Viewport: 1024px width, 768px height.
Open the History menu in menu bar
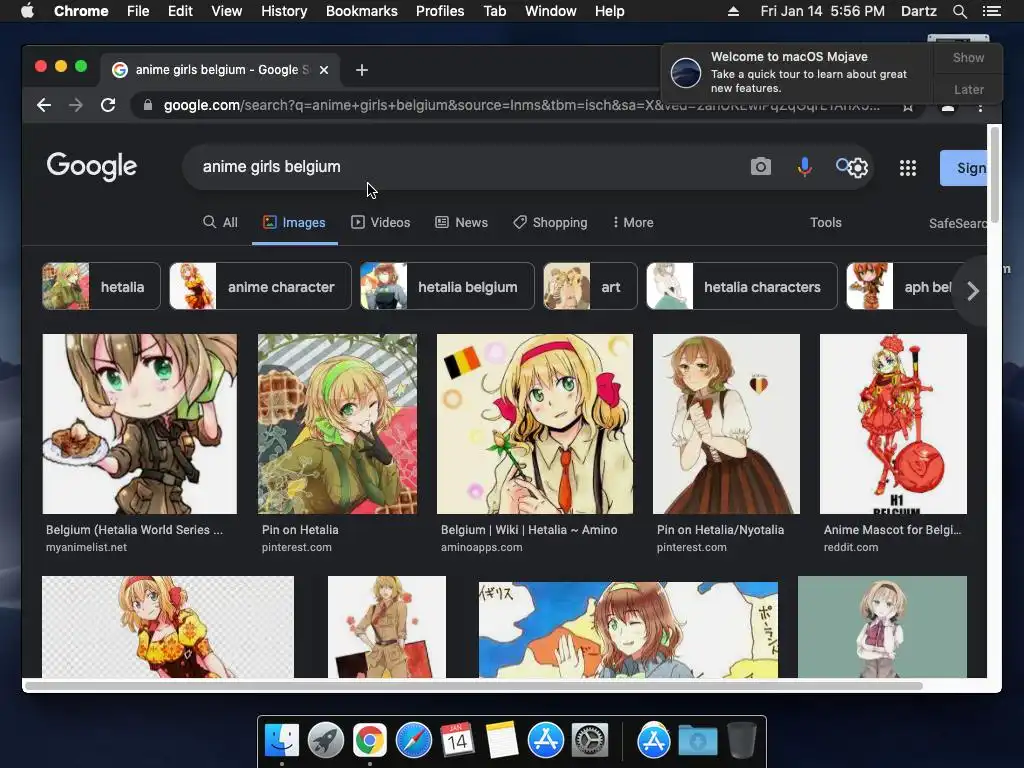point(284,11)
